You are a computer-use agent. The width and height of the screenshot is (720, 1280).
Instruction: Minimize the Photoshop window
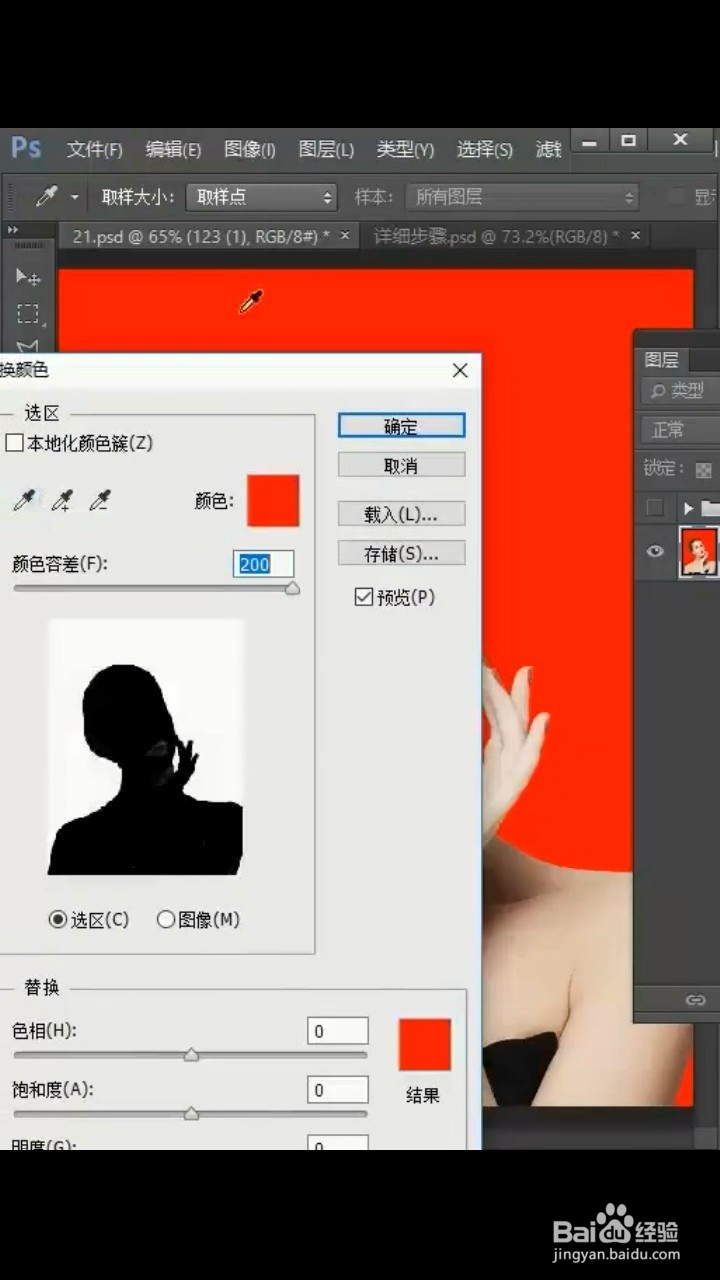click(590, 143)
